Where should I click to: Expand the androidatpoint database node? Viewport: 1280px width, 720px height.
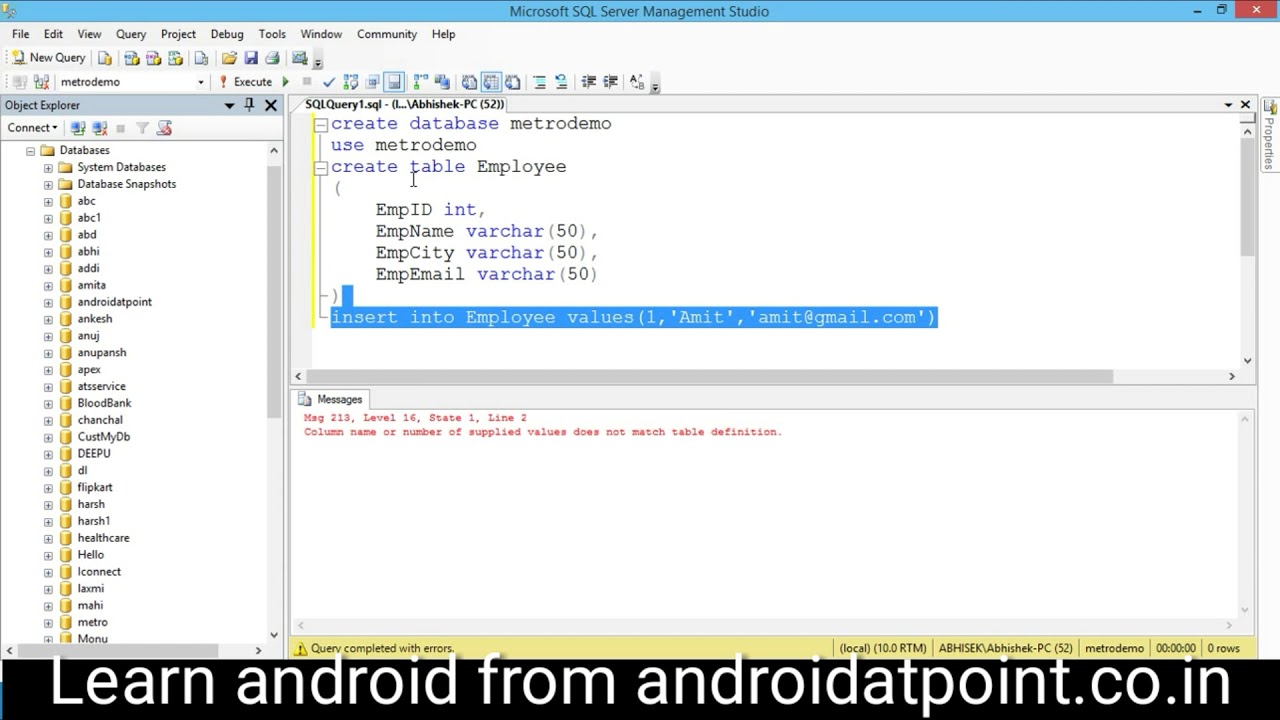click(48, 302)
